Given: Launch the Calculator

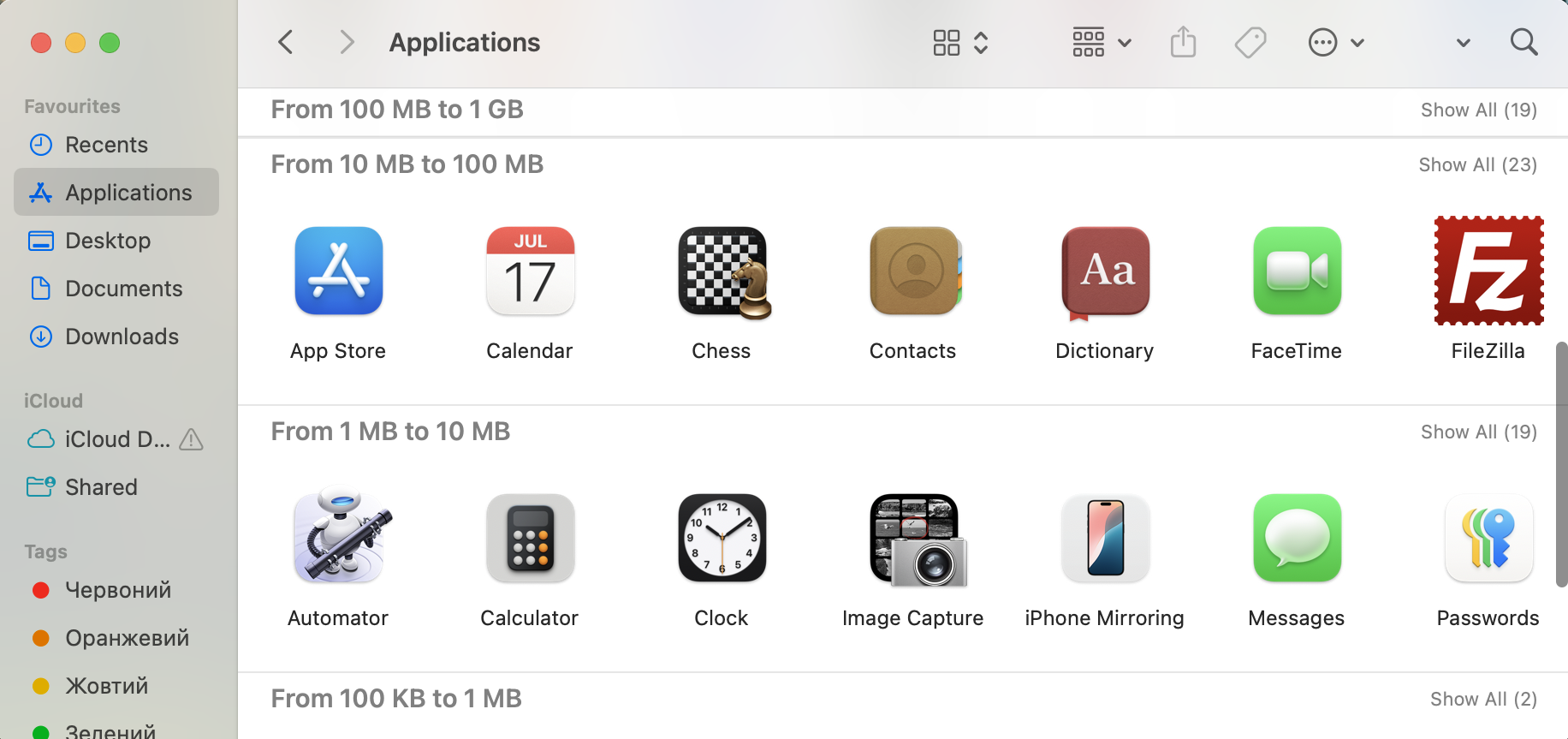Looking at the screenshot, I should click(530, 539).
